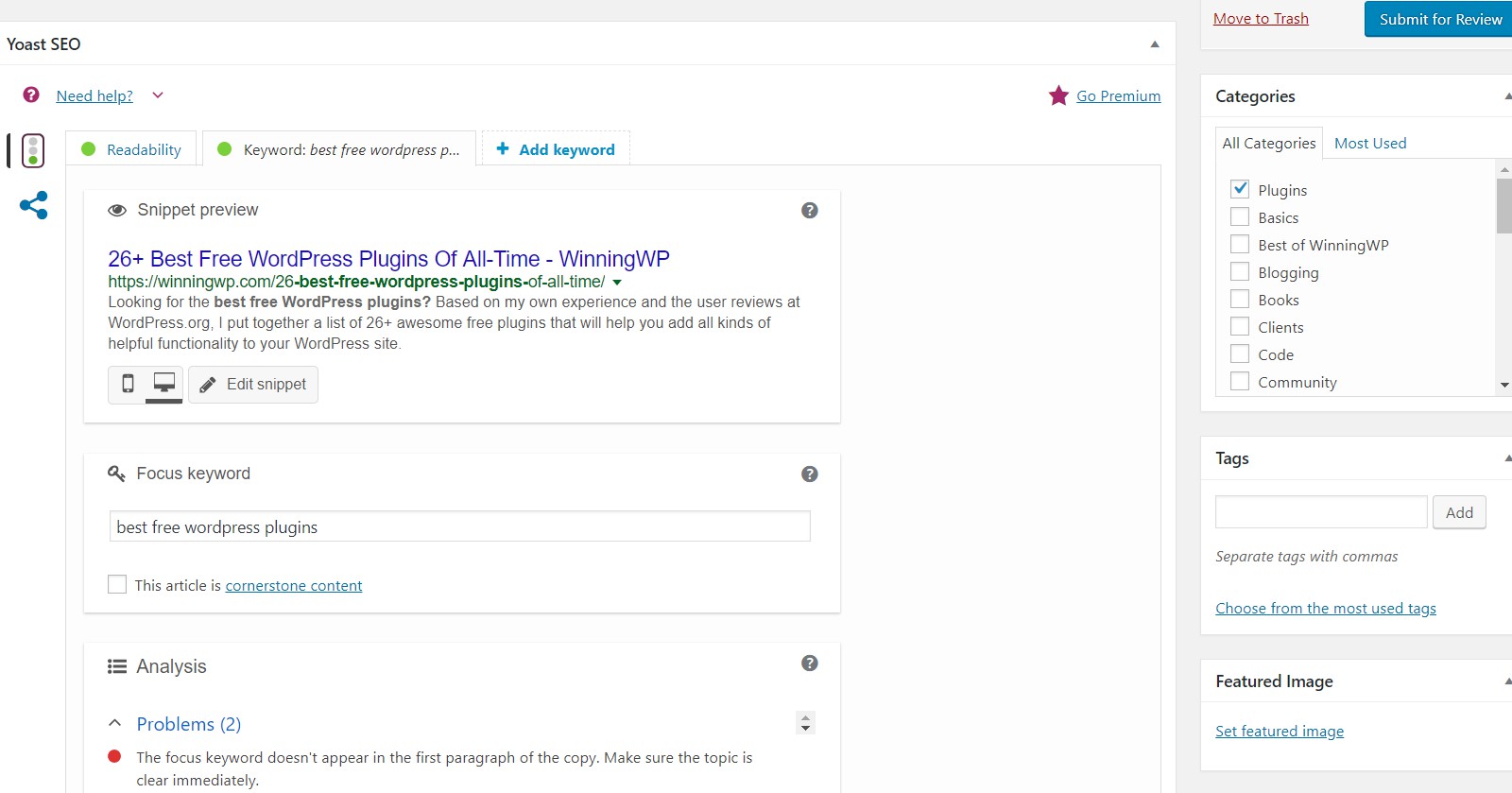Click the Submit for Review button
Viewport: 1512px width, 793px height.
(1439, 19)
